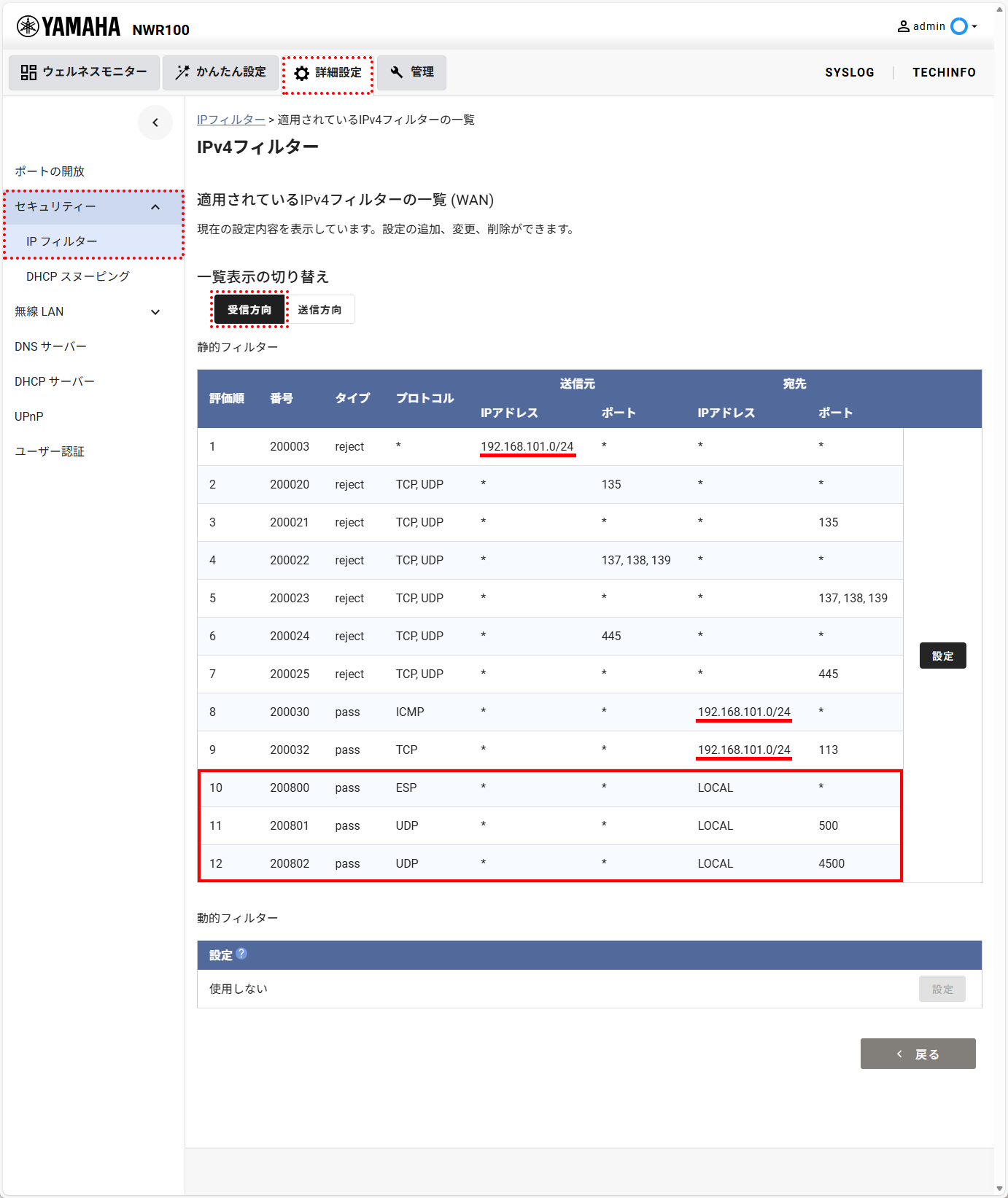This screenshot has width=1008, height=1198.
Task: Click the help question mark beside 設定
Action: pos(241,954)
